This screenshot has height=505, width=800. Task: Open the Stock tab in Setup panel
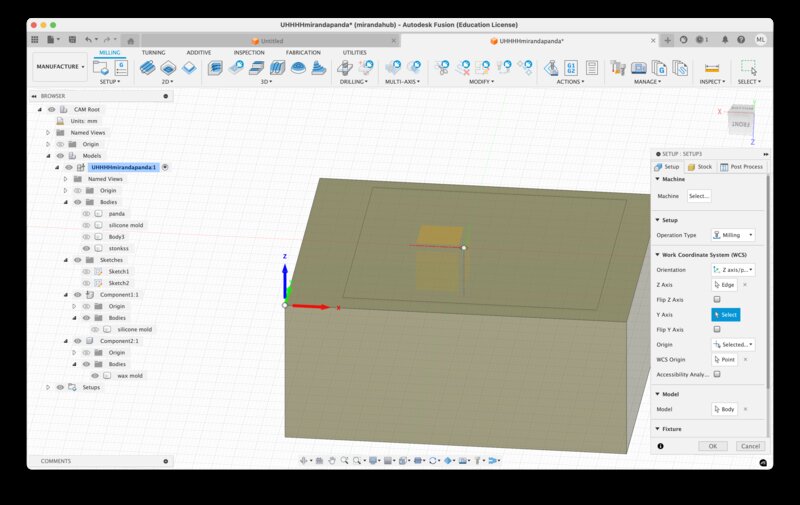(x=699, y=167)
